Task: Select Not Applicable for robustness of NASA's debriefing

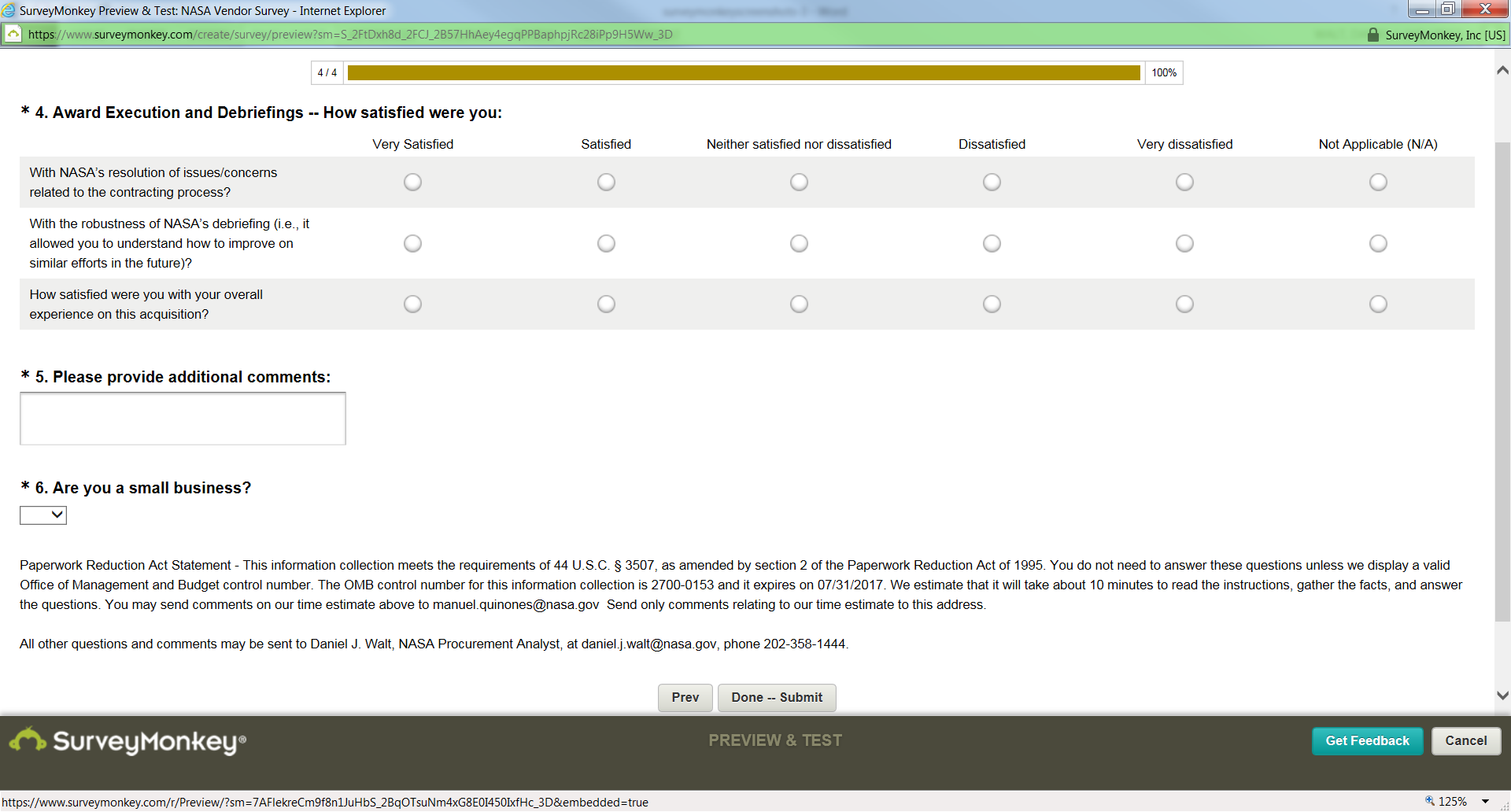Action: click(1378, 243)
